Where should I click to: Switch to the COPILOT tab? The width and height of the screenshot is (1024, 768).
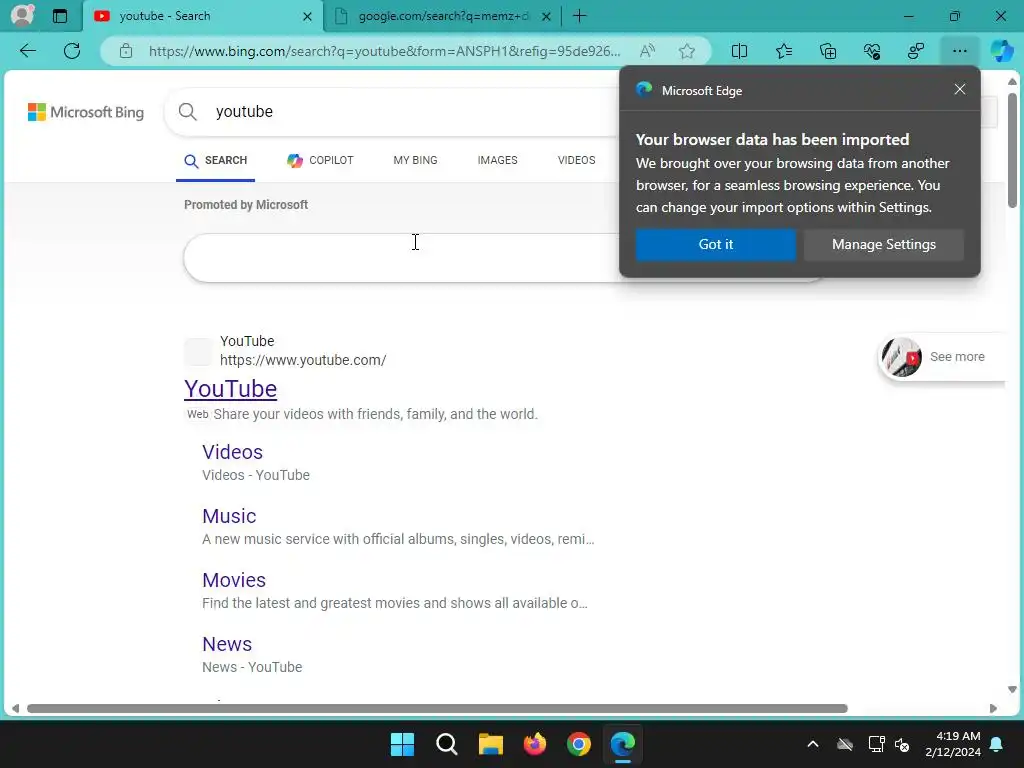pos(320,161)
